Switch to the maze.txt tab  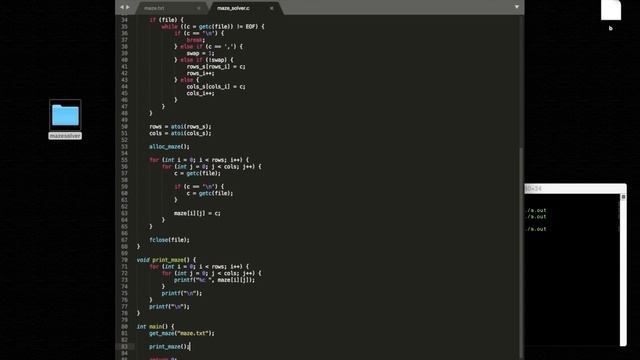point(154,8)
